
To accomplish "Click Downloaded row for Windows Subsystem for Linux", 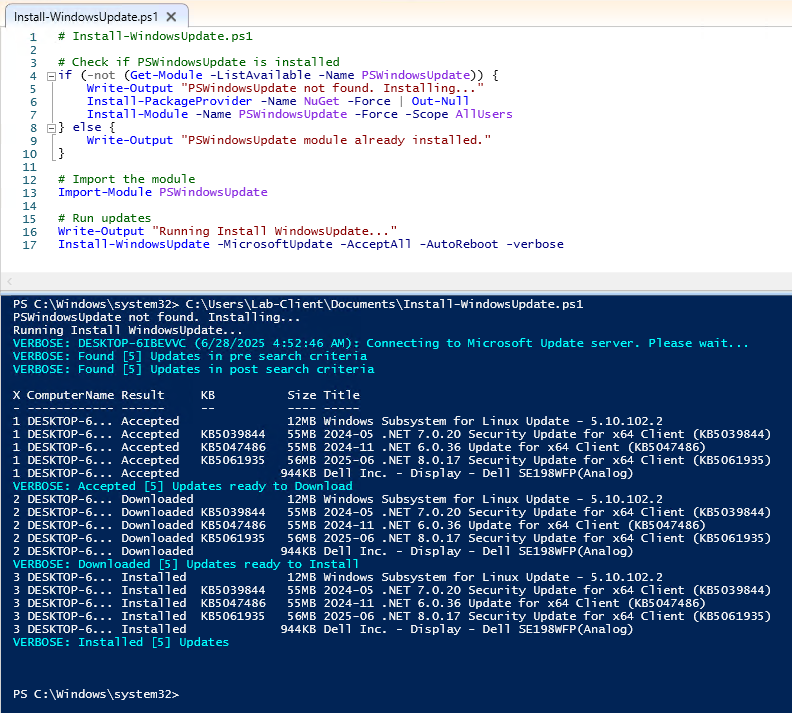I will click(x=338, y=499).
